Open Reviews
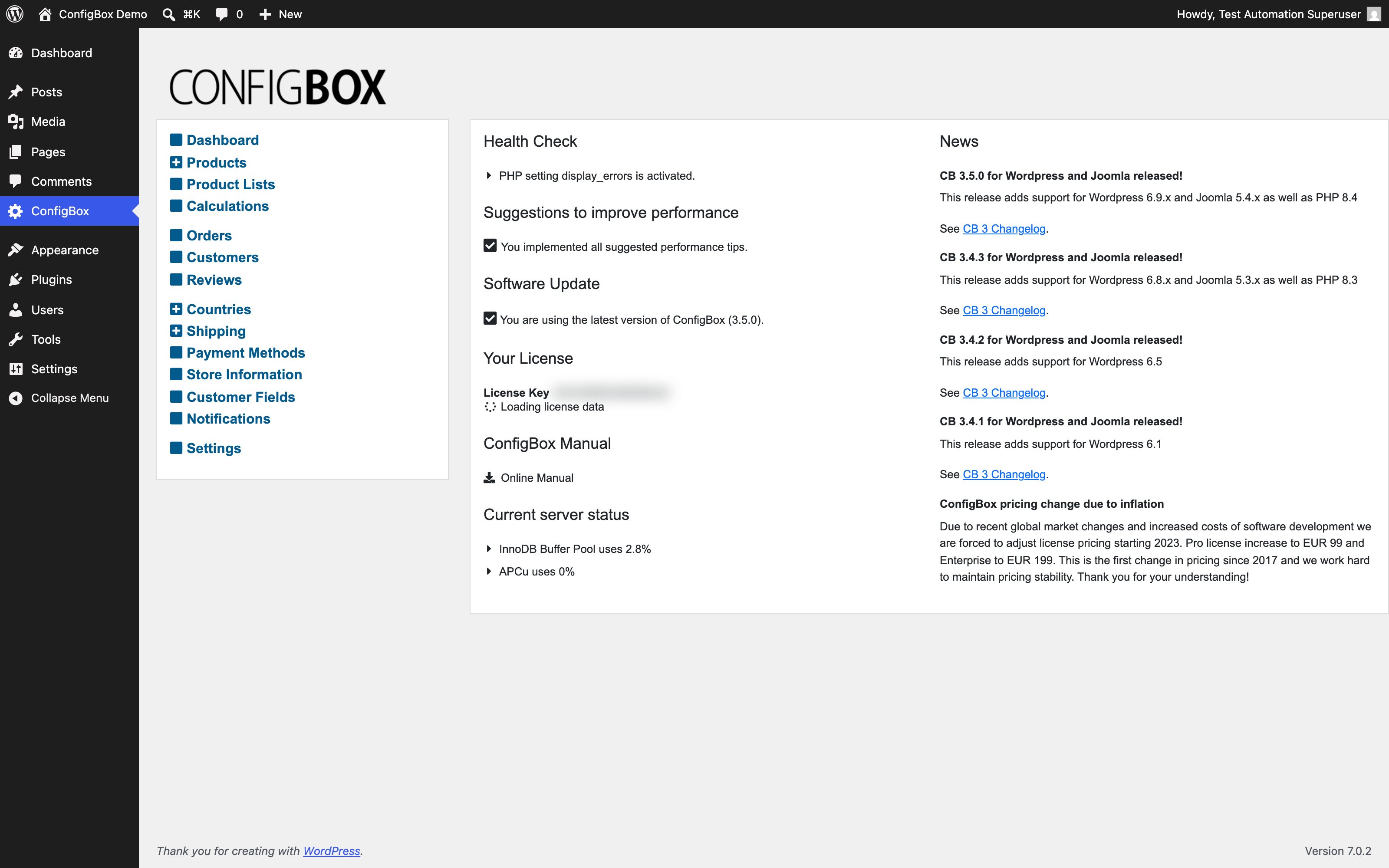1389x868 pixels. [214, 279]
